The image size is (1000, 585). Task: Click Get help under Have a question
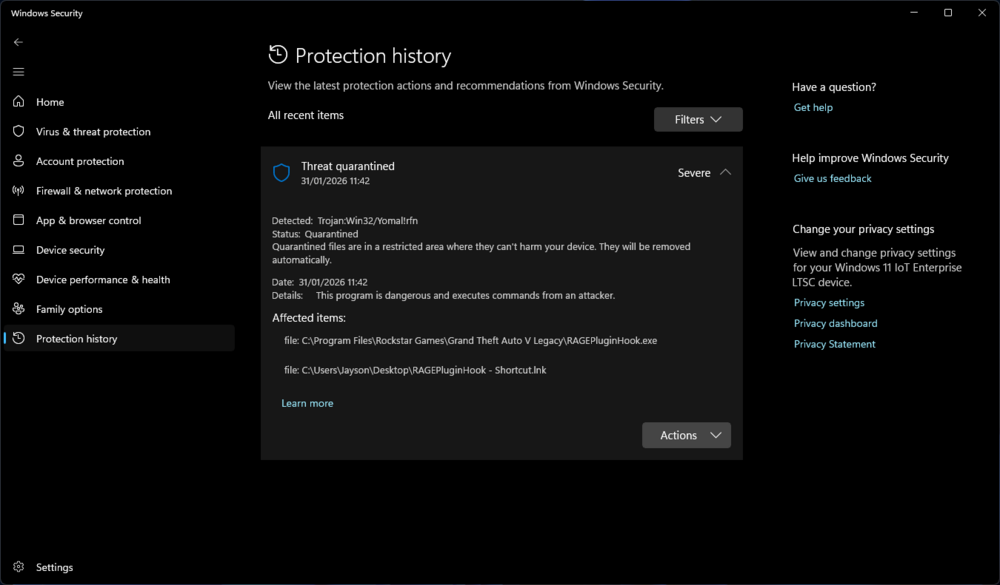pyautogui.click(x=813, y=107)
